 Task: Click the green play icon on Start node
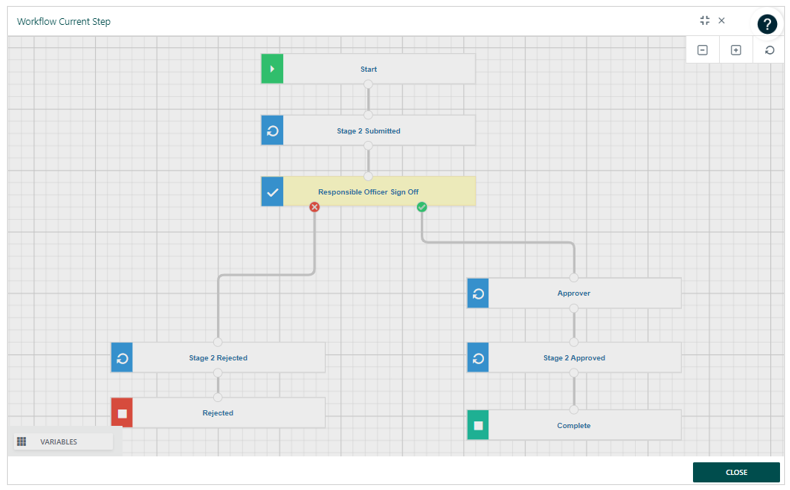[272, 68]
